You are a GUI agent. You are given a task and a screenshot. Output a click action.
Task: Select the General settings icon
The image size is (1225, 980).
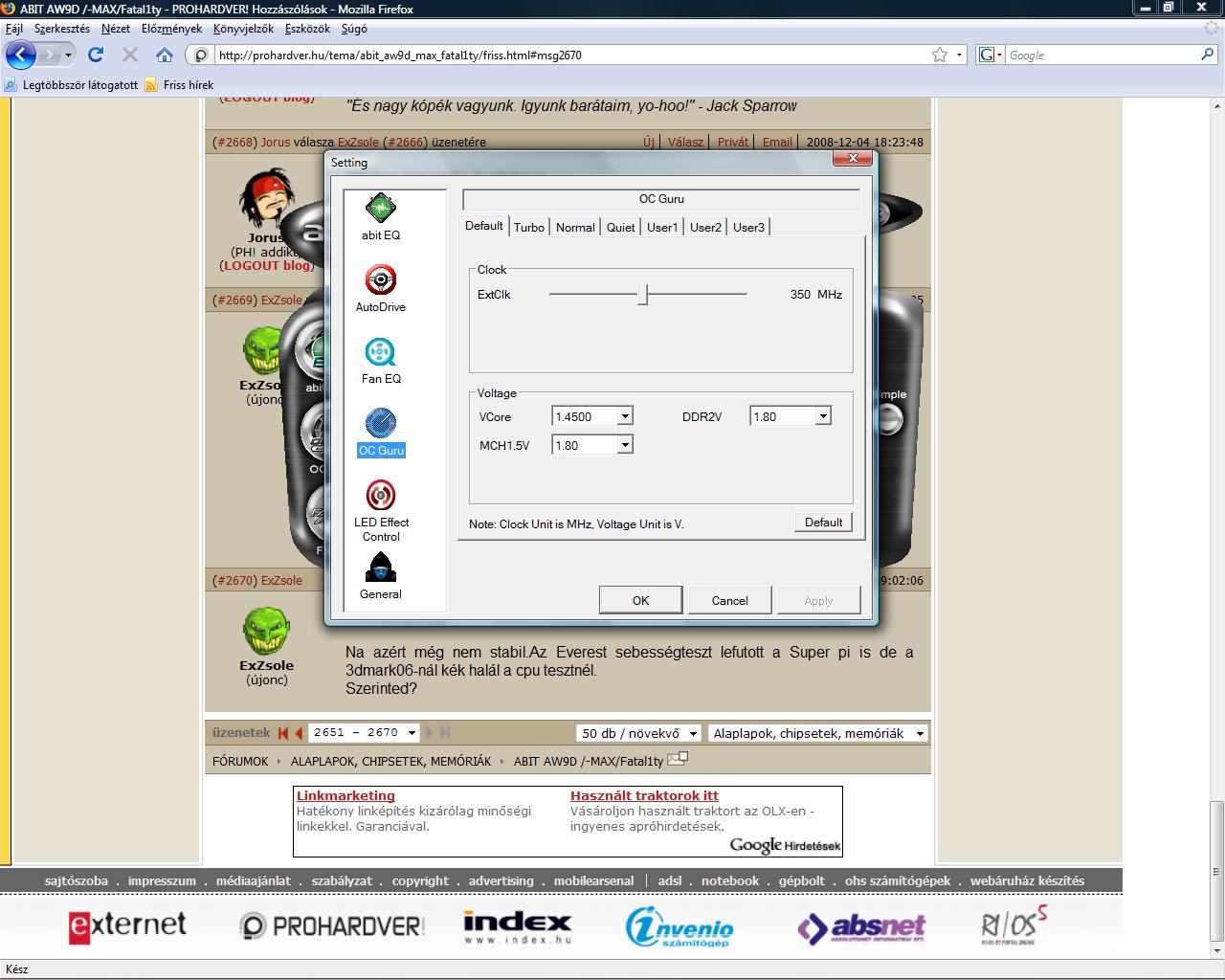click(x=381, y=568)
